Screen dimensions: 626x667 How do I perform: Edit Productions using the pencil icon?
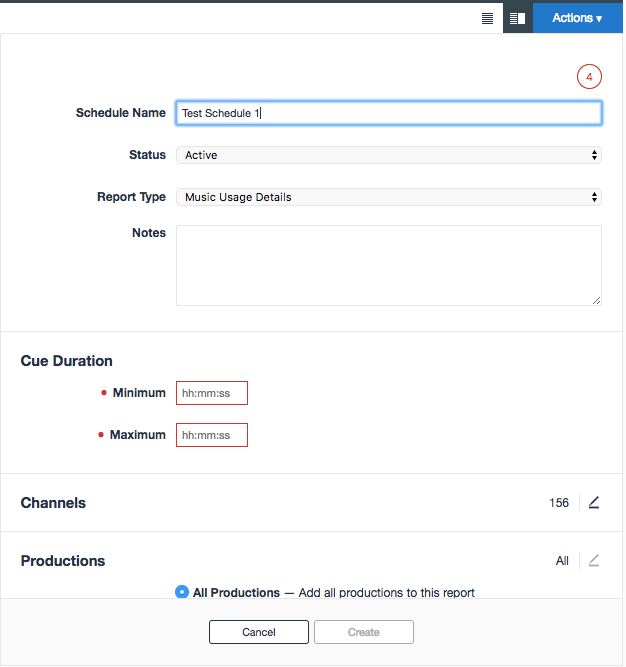(x=594, y=561)
